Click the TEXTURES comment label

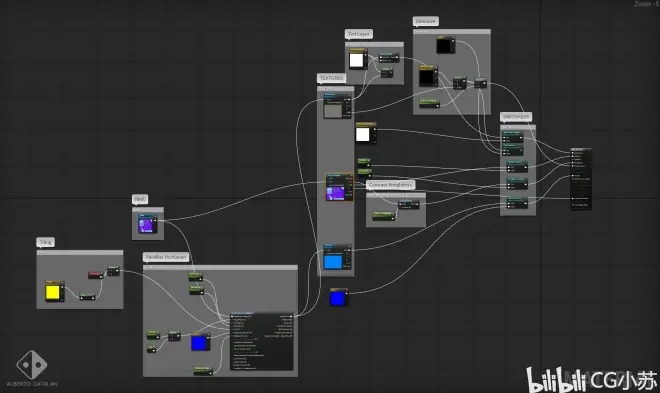(332, 78)
